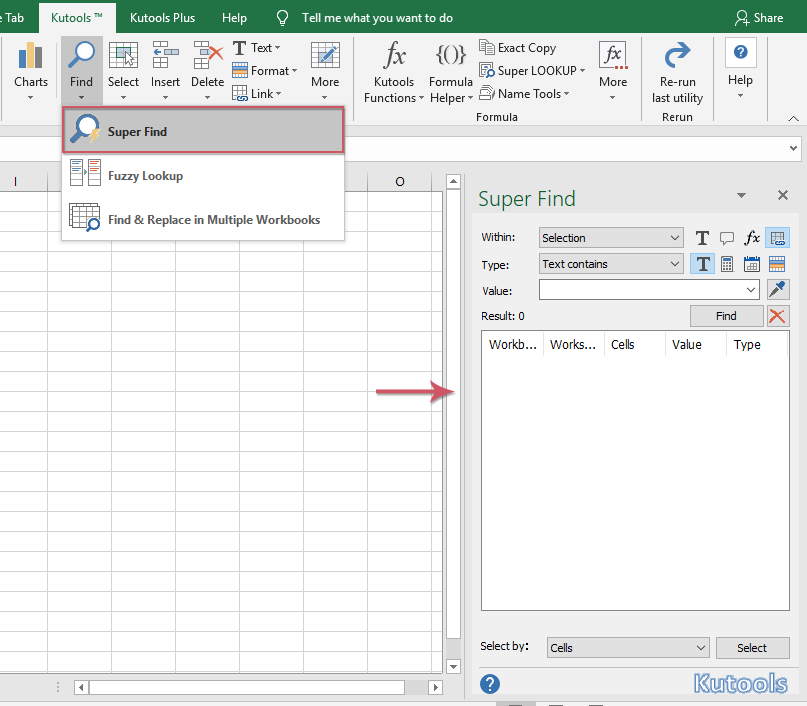Click the Exact Copy icon

(488, 47)
